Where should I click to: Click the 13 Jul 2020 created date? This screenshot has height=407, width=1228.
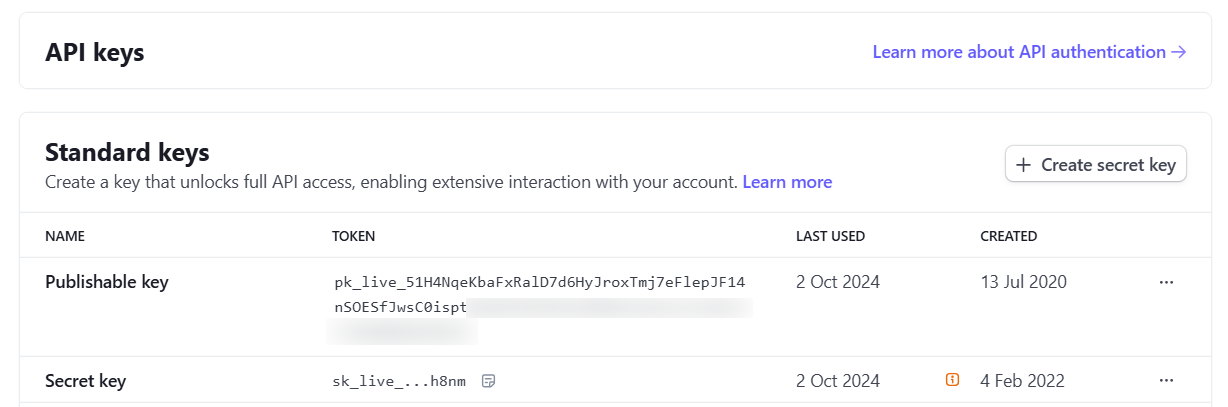click(1023, 282)
